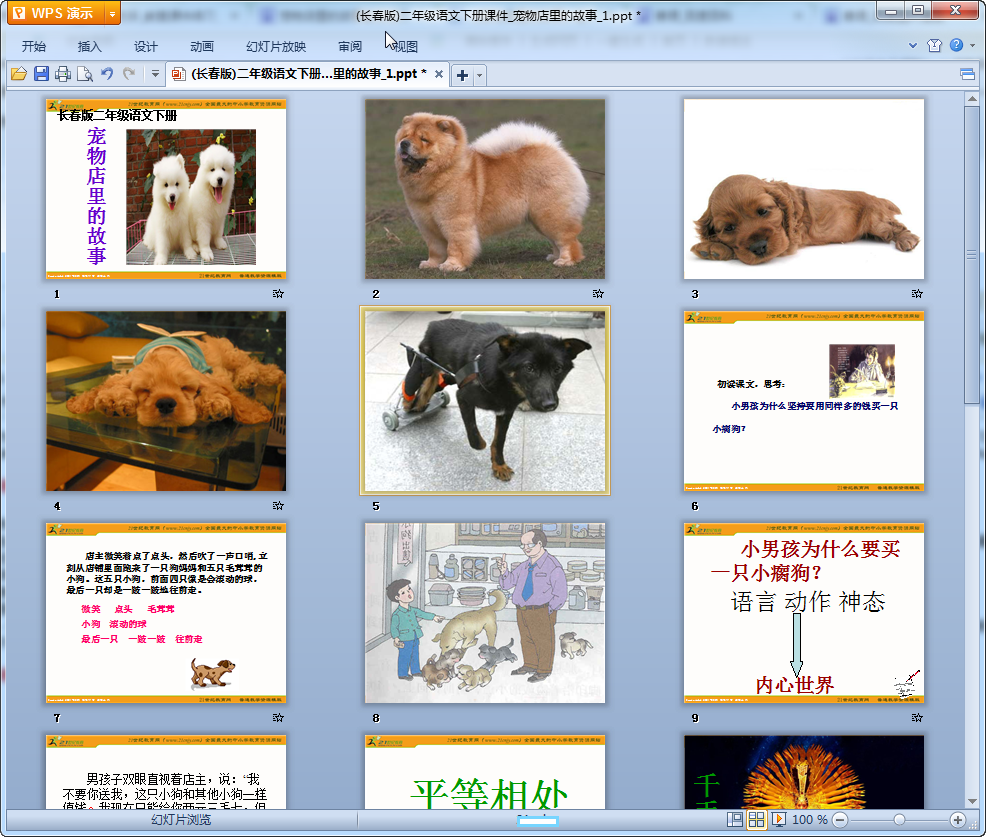
Task: Open the dropdown next to new tab button
Action: point(479,75)
